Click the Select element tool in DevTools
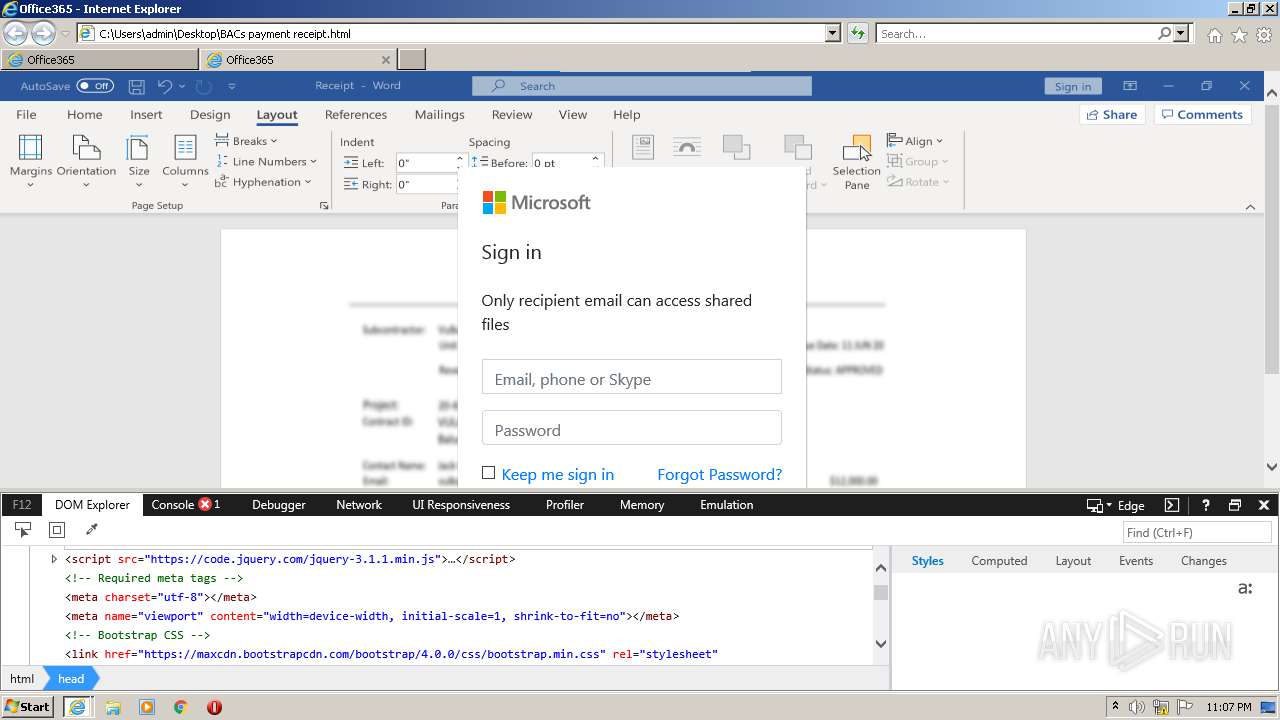 pos(23,530)
